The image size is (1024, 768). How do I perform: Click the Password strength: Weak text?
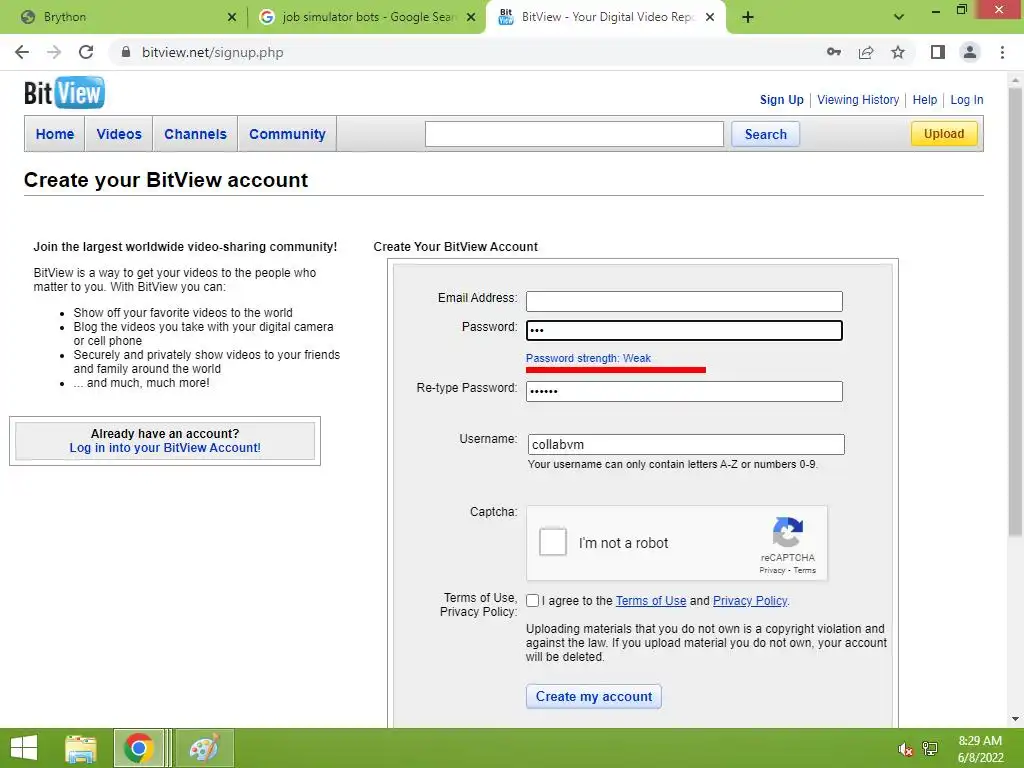point(588,359)
